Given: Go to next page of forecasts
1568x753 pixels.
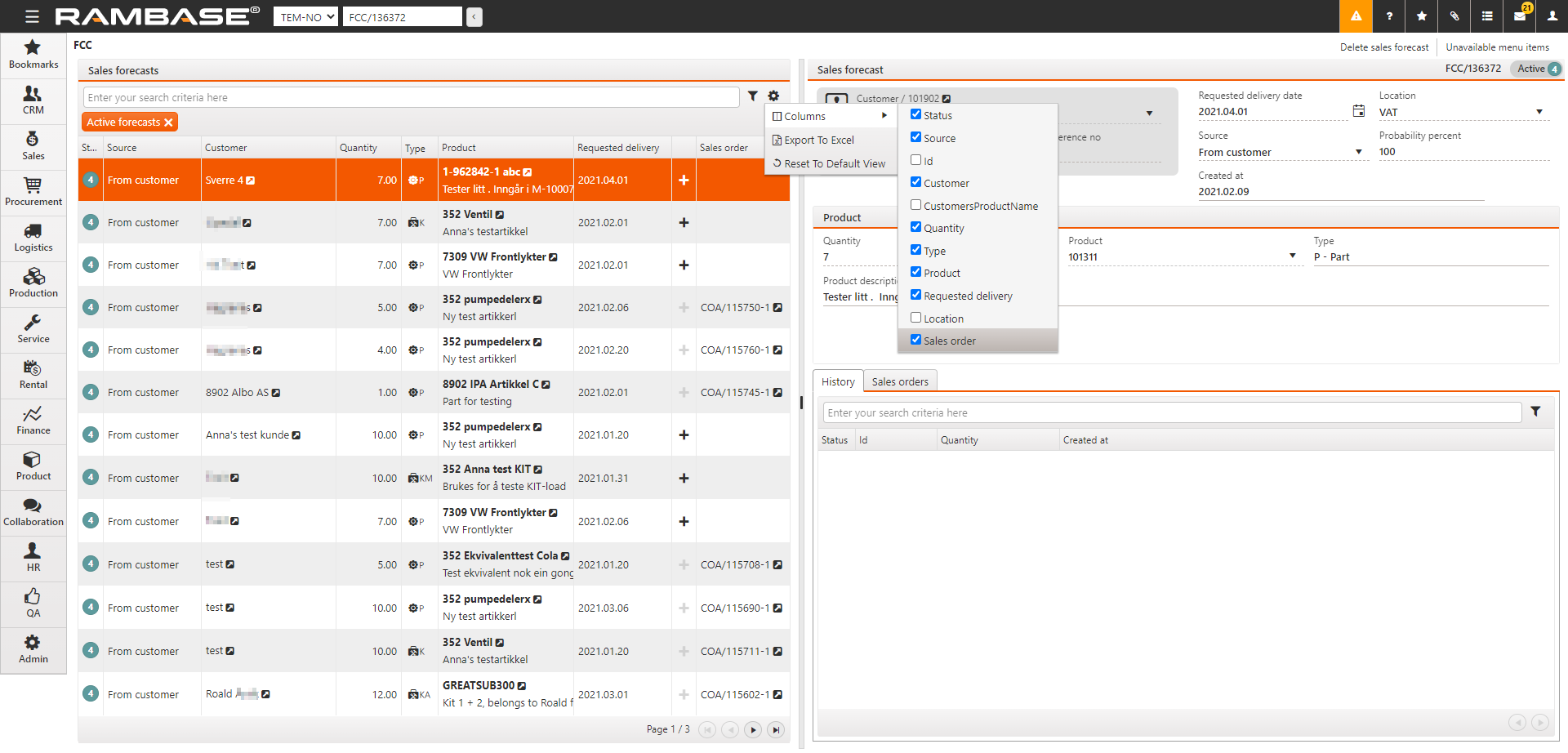Looking at the screenshot, I should point(753,729).
